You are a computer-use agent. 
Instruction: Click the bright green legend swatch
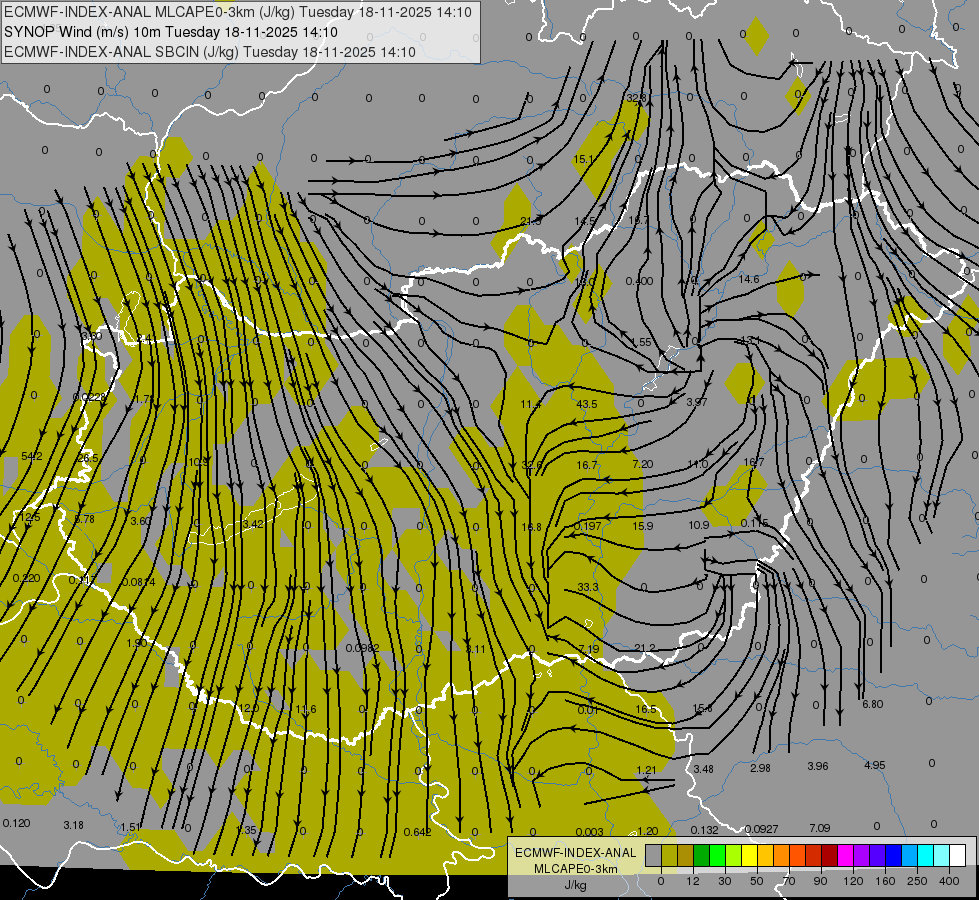(717, 855)
